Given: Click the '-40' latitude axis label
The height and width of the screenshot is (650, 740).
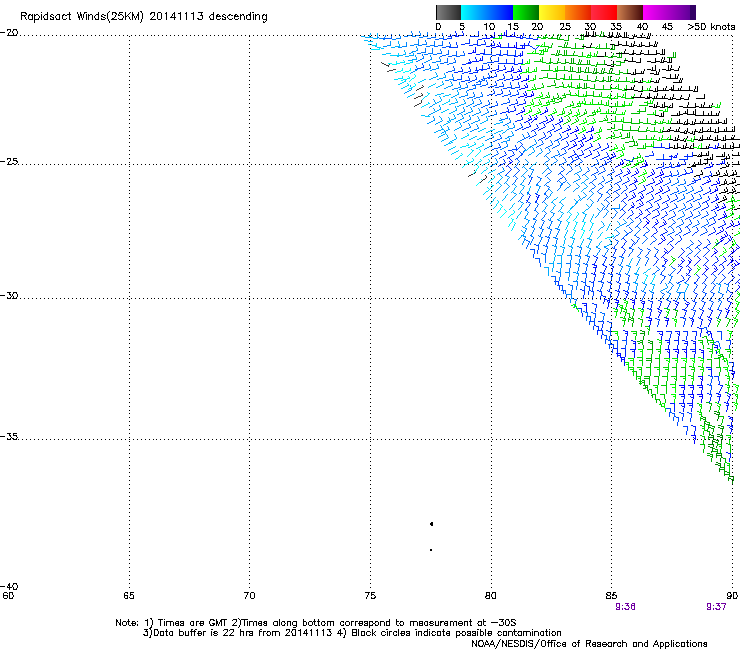Looking at the screenshot, I should click(x=9, y=586).
